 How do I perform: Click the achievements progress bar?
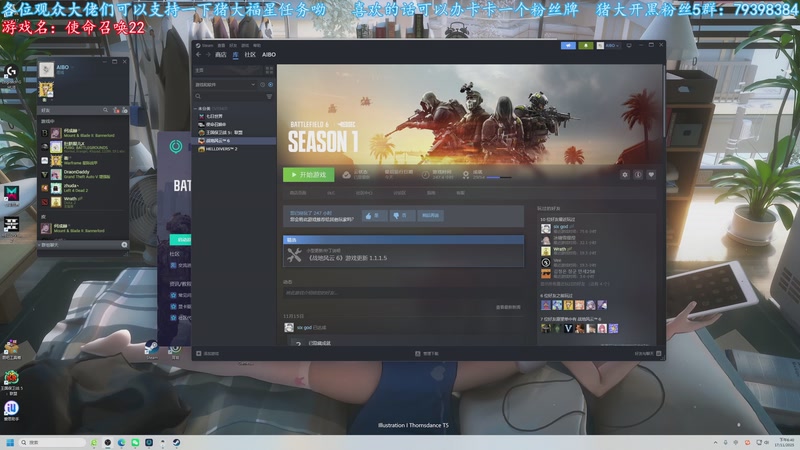click(499, 178)
